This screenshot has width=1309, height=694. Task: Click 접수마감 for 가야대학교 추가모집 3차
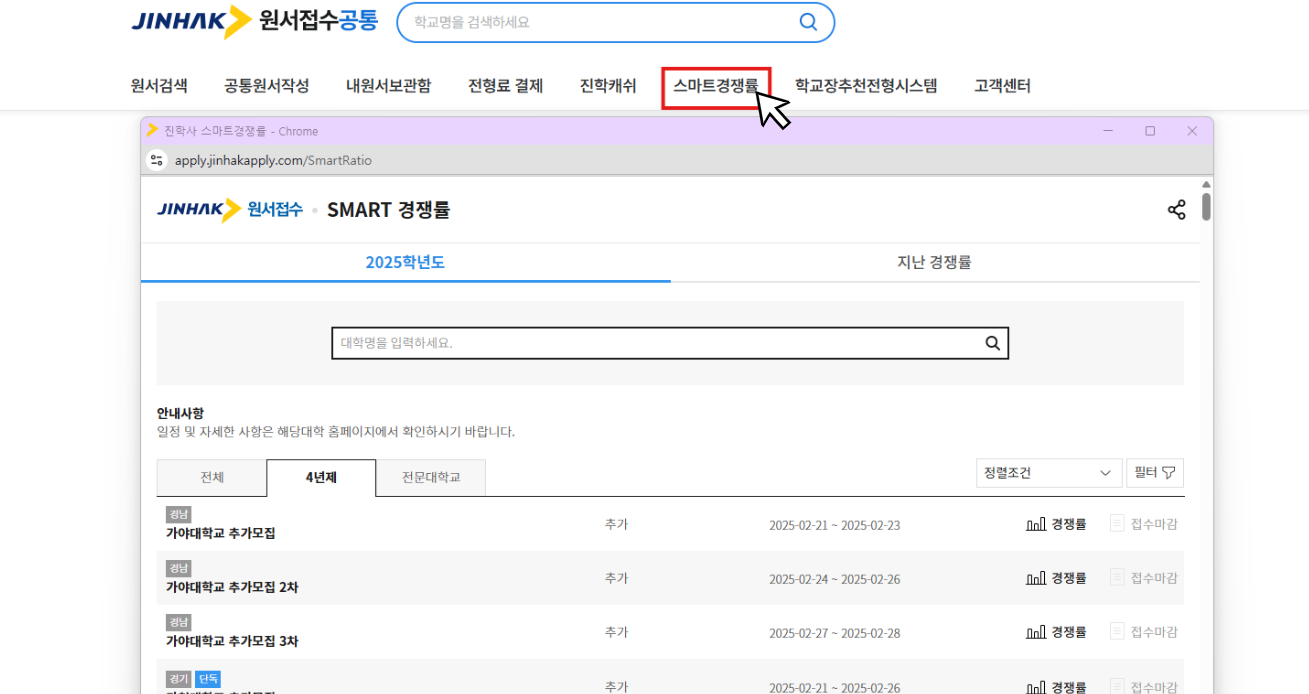1144,631
